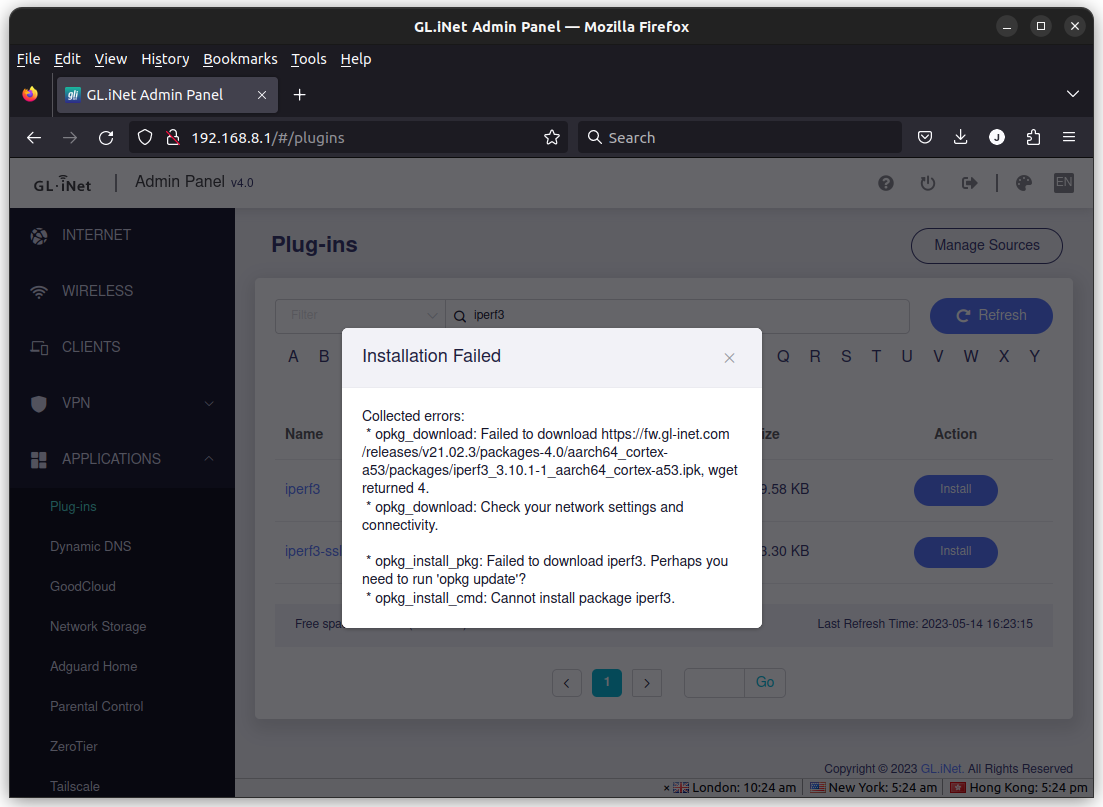Filter plug-ins by letter Y
1103x807 pixels.
pos(1035,357)
